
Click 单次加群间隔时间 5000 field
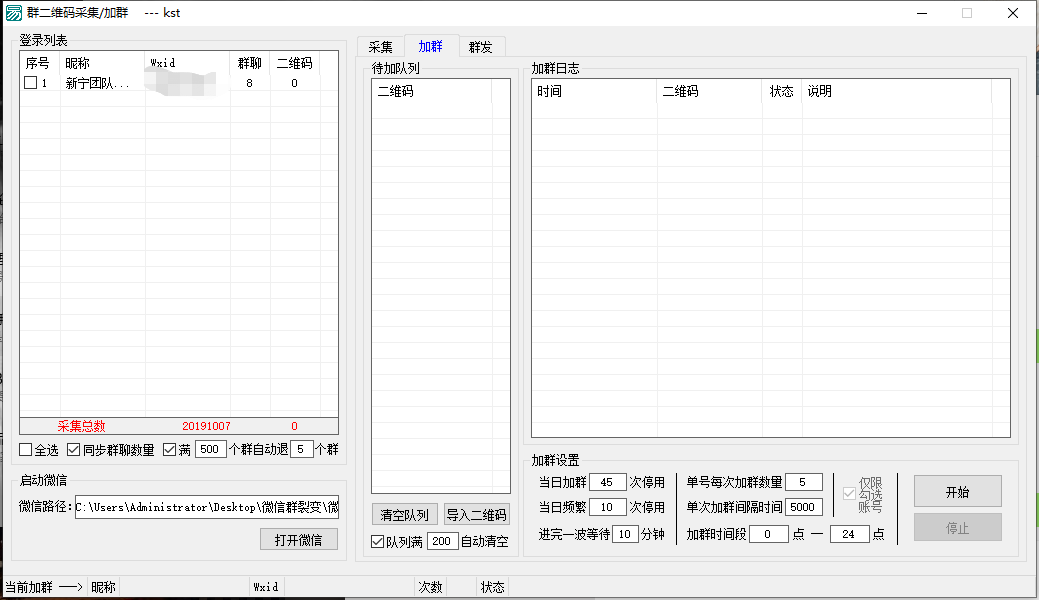tap(803, 507)
